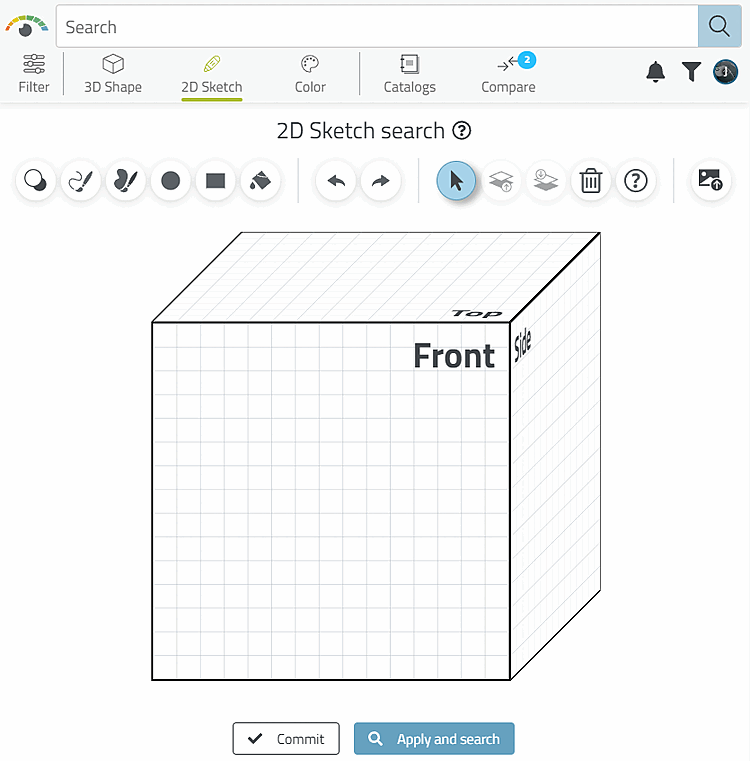750x761 pixels.
Task: Open the Filter panel
Action: pyautogui.click(x=34, y=74)
